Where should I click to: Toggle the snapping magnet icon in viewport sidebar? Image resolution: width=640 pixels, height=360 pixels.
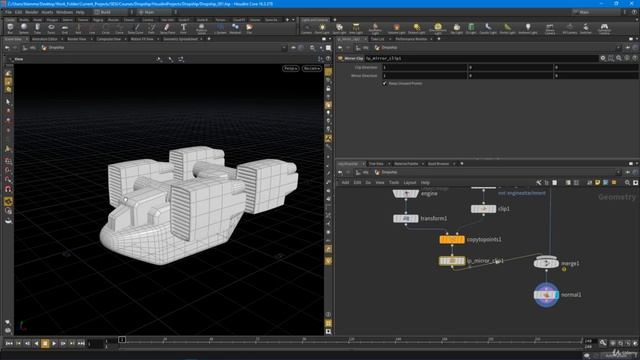click(x=8, y=189)
